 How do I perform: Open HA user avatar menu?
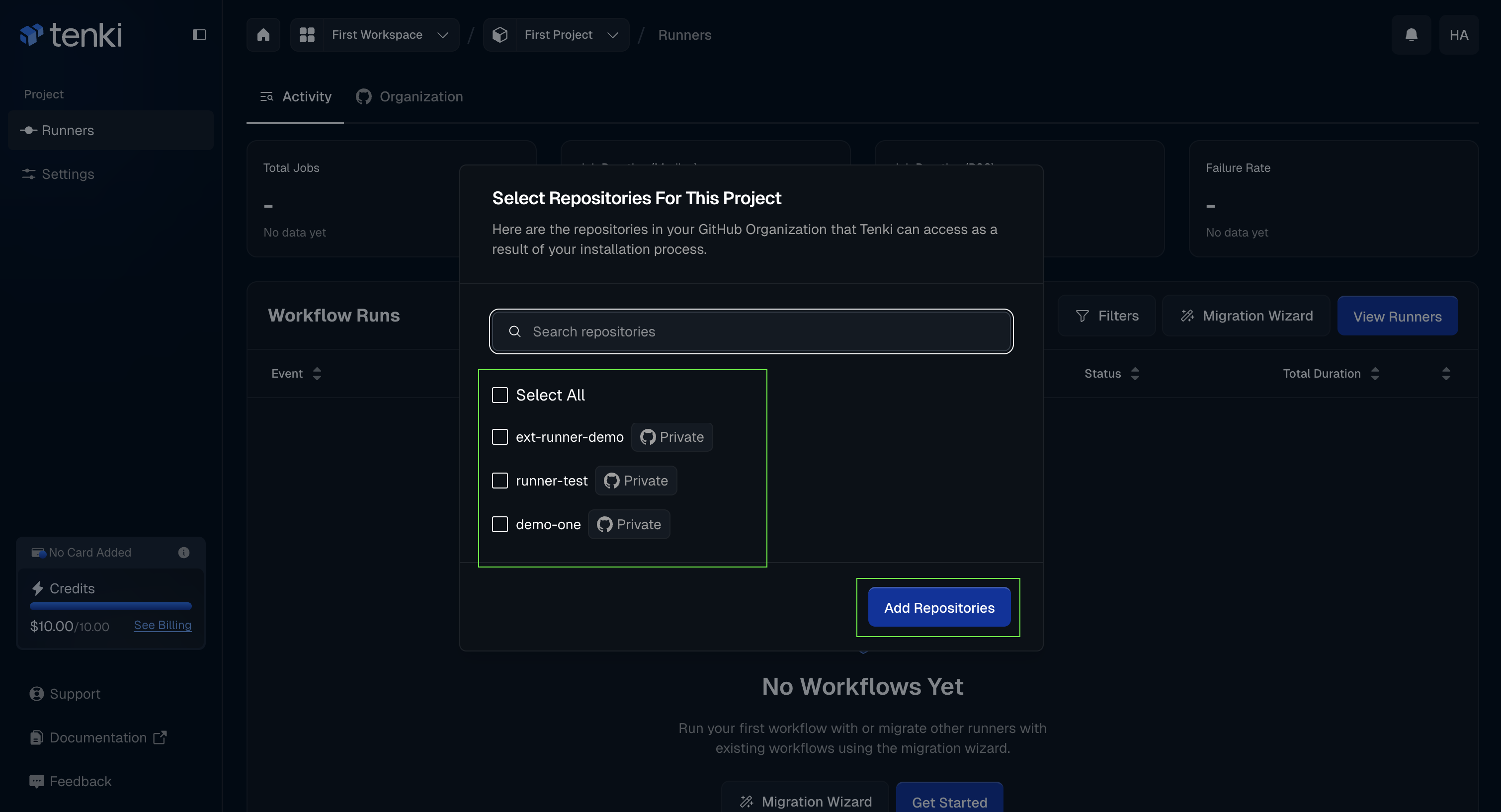(x=1459, y=35)
